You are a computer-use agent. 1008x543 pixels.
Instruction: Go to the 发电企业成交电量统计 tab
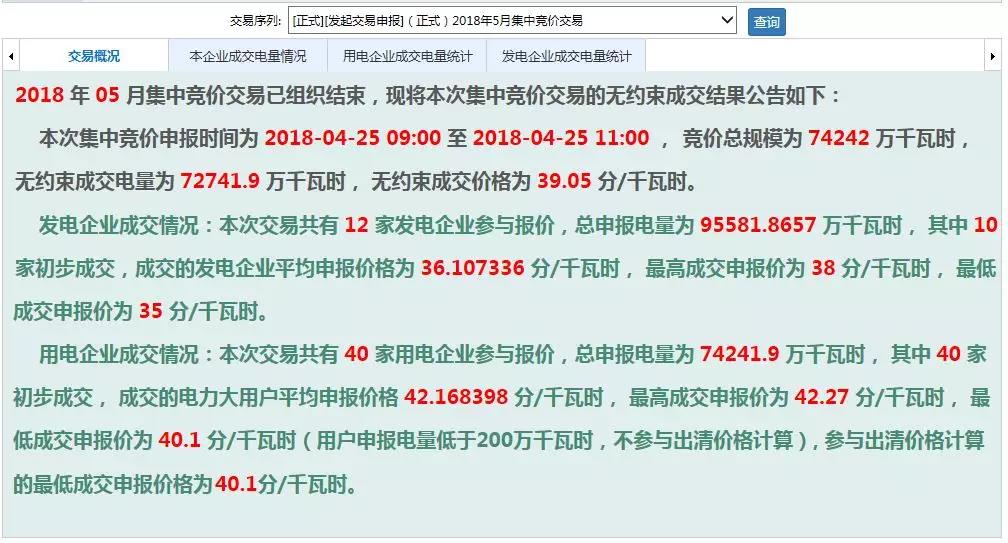566,57
